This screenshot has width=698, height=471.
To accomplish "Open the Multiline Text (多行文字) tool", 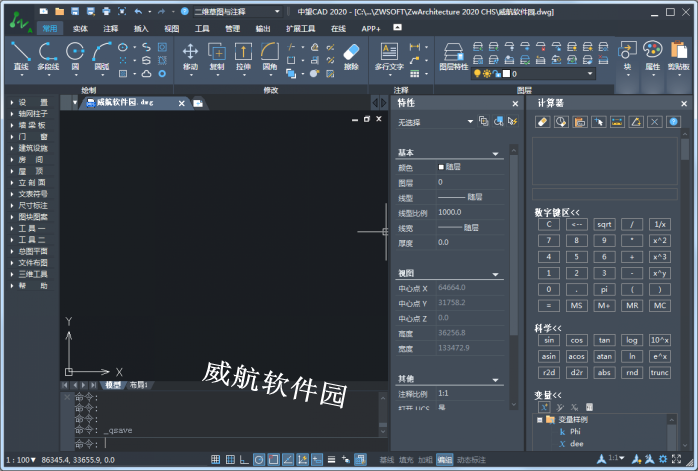I will tap(389, 56).
